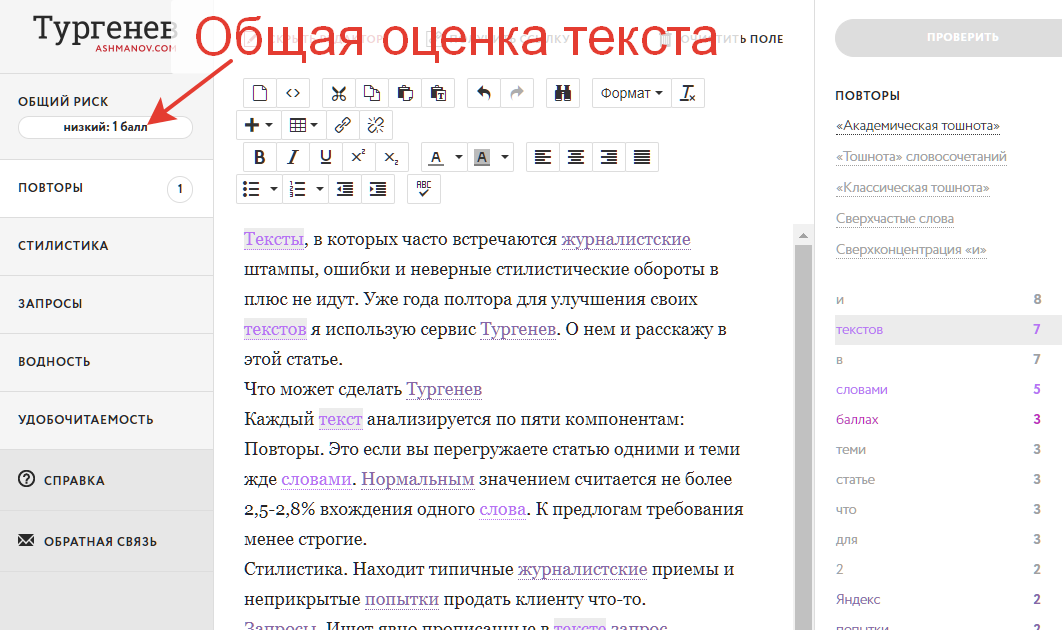Open the table dropdown
1062x630 pixels.
coord(303,125)
